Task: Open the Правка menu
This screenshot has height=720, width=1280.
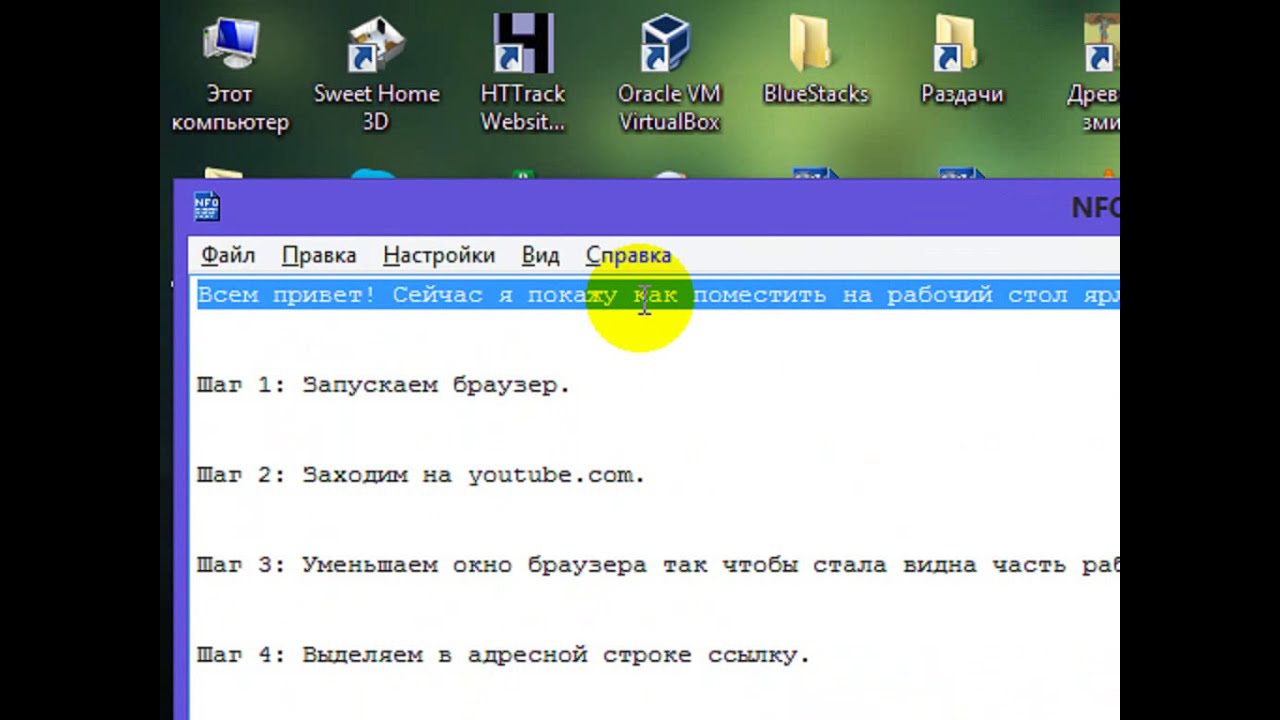Action: pos(319,255)
